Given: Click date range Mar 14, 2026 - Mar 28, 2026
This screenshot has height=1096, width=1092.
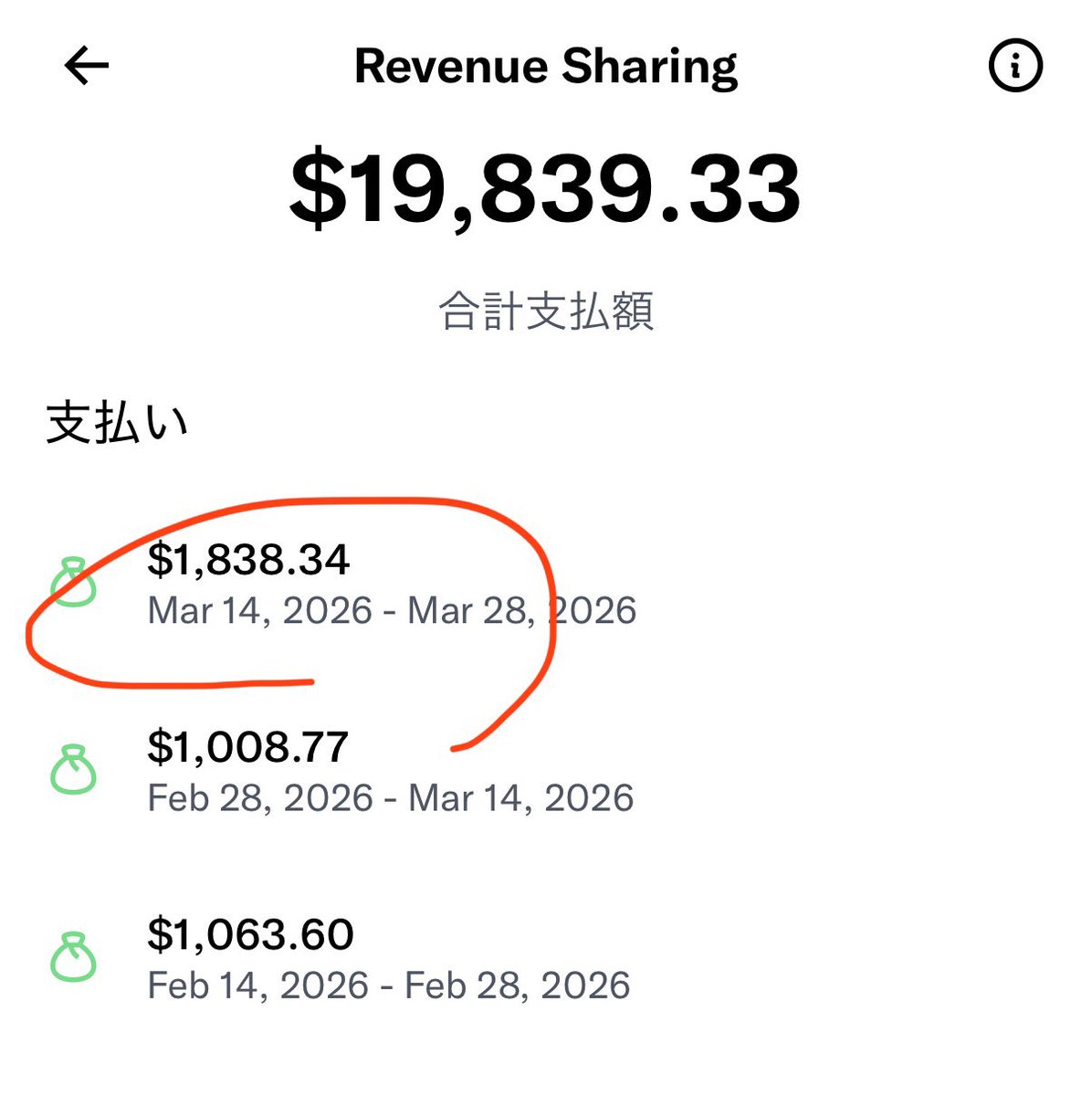Looking at the screenshot, I should point(392,610).
